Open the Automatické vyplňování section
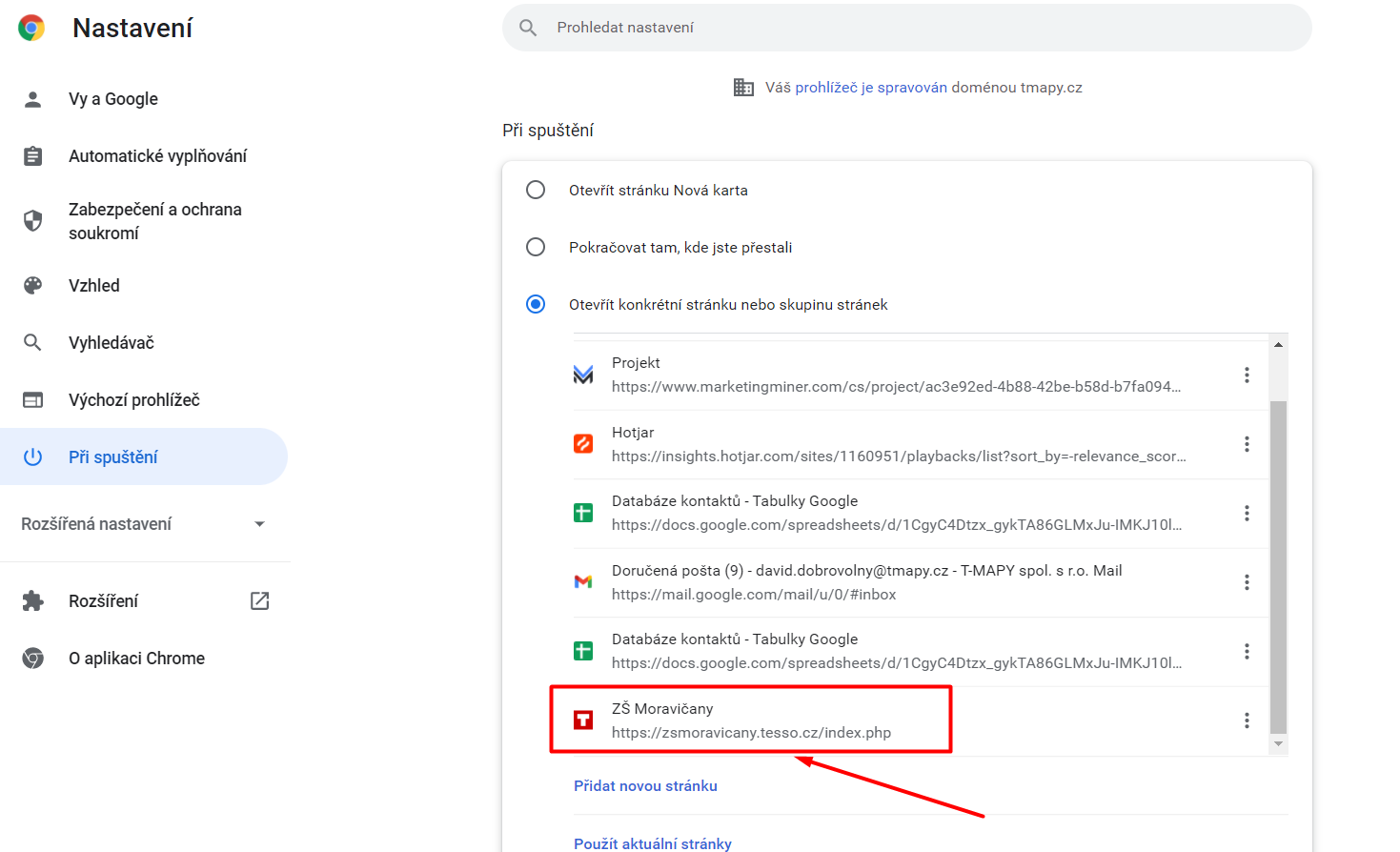The height and width of the screenshot is (852, 1400). click(x=144, y=156)
